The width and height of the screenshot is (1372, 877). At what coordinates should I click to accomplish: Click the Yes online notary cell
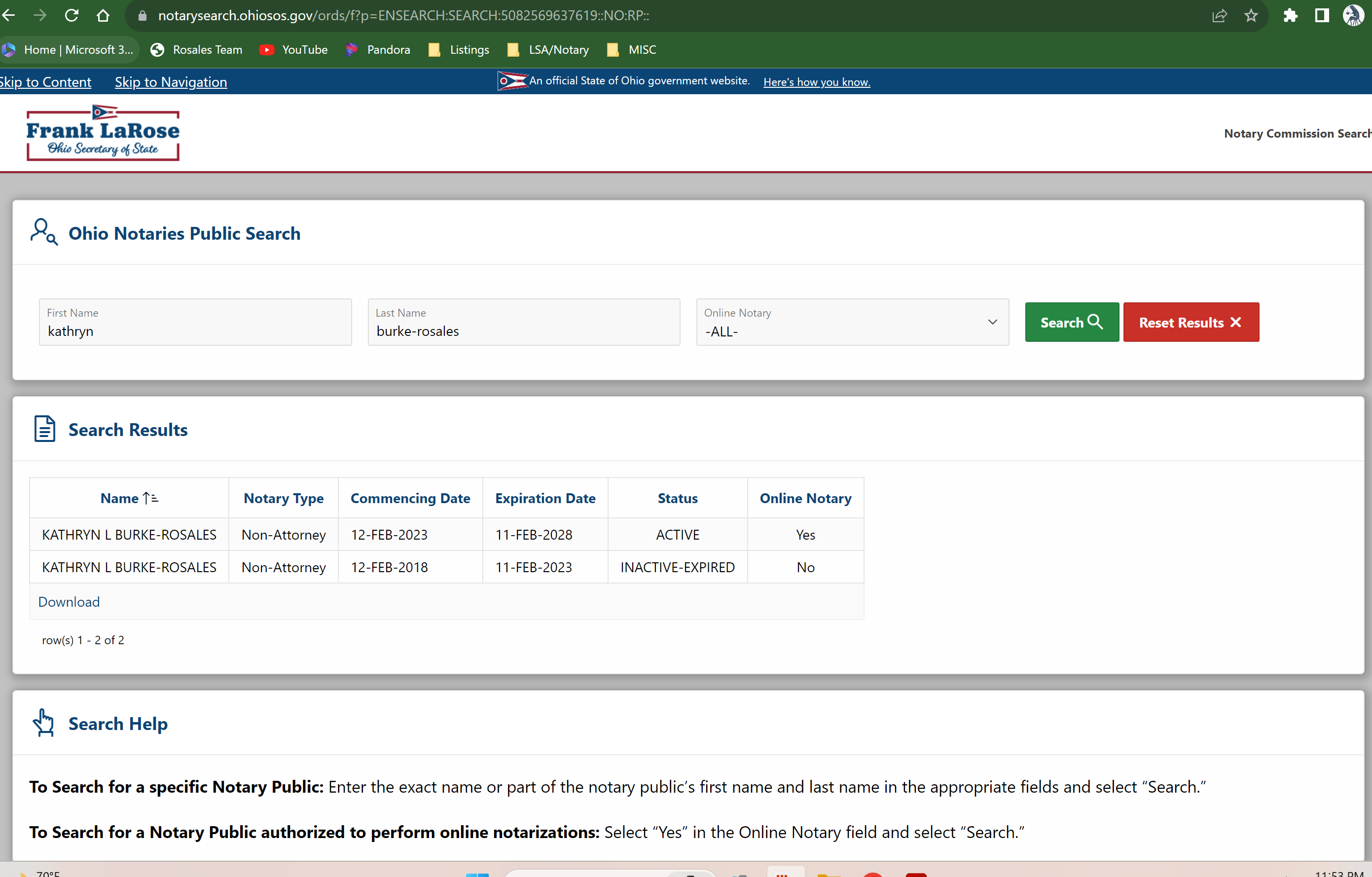coord(806,535)
